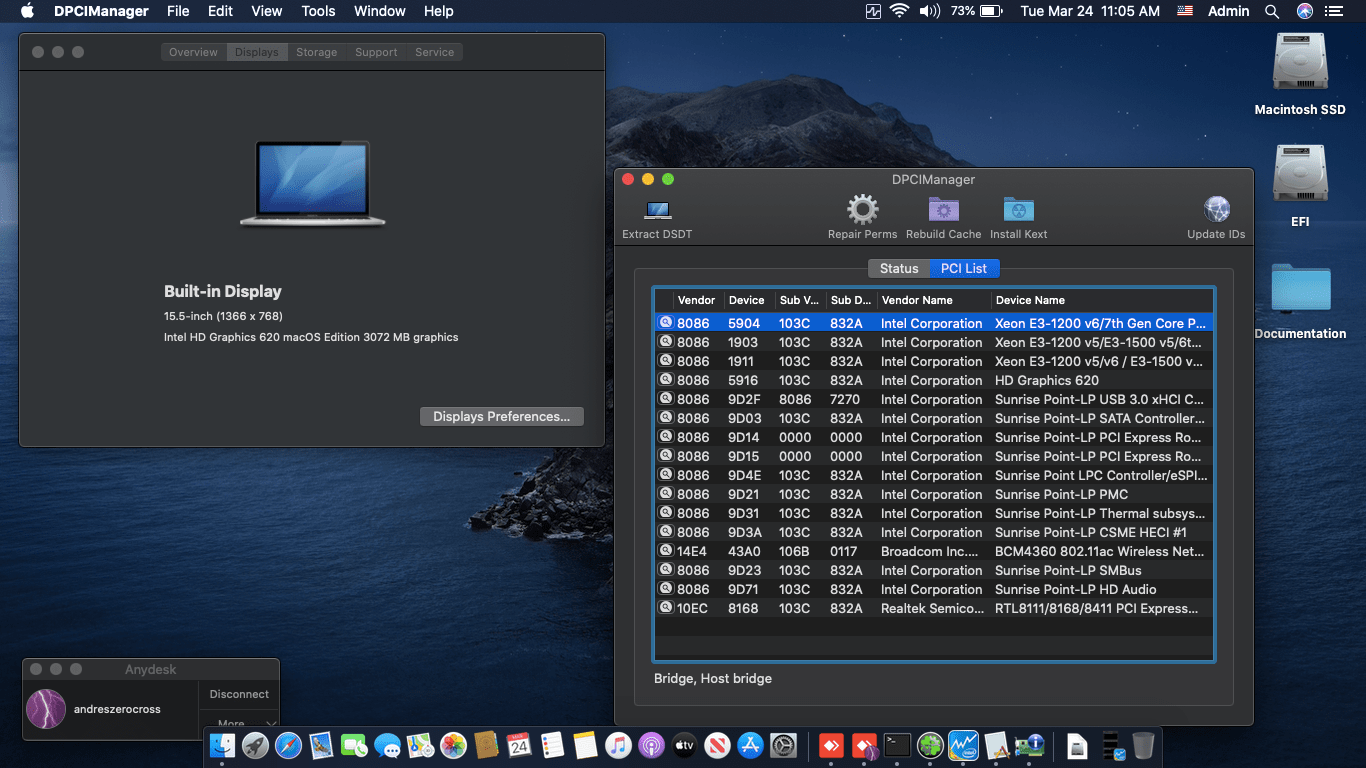Run Repair Perms gear tool

(862, 211)
